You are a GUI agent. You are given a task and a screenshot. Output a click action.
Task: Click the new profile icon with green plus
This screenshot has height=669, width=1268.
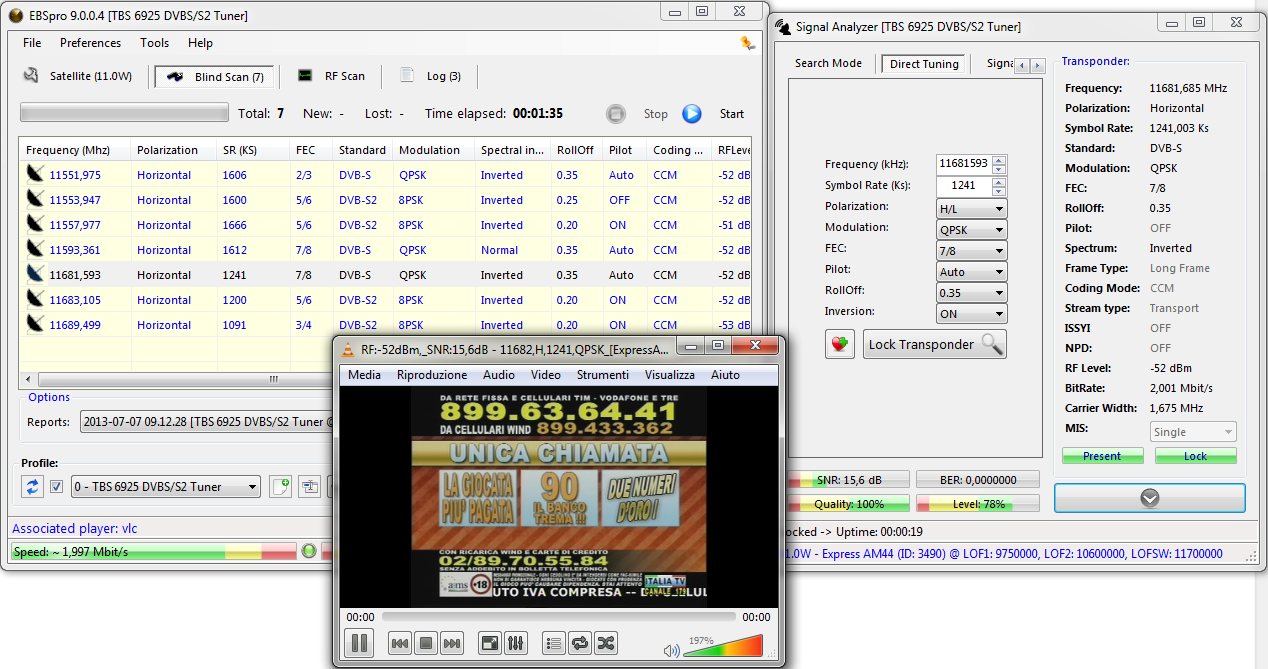(x=281, y=487)
